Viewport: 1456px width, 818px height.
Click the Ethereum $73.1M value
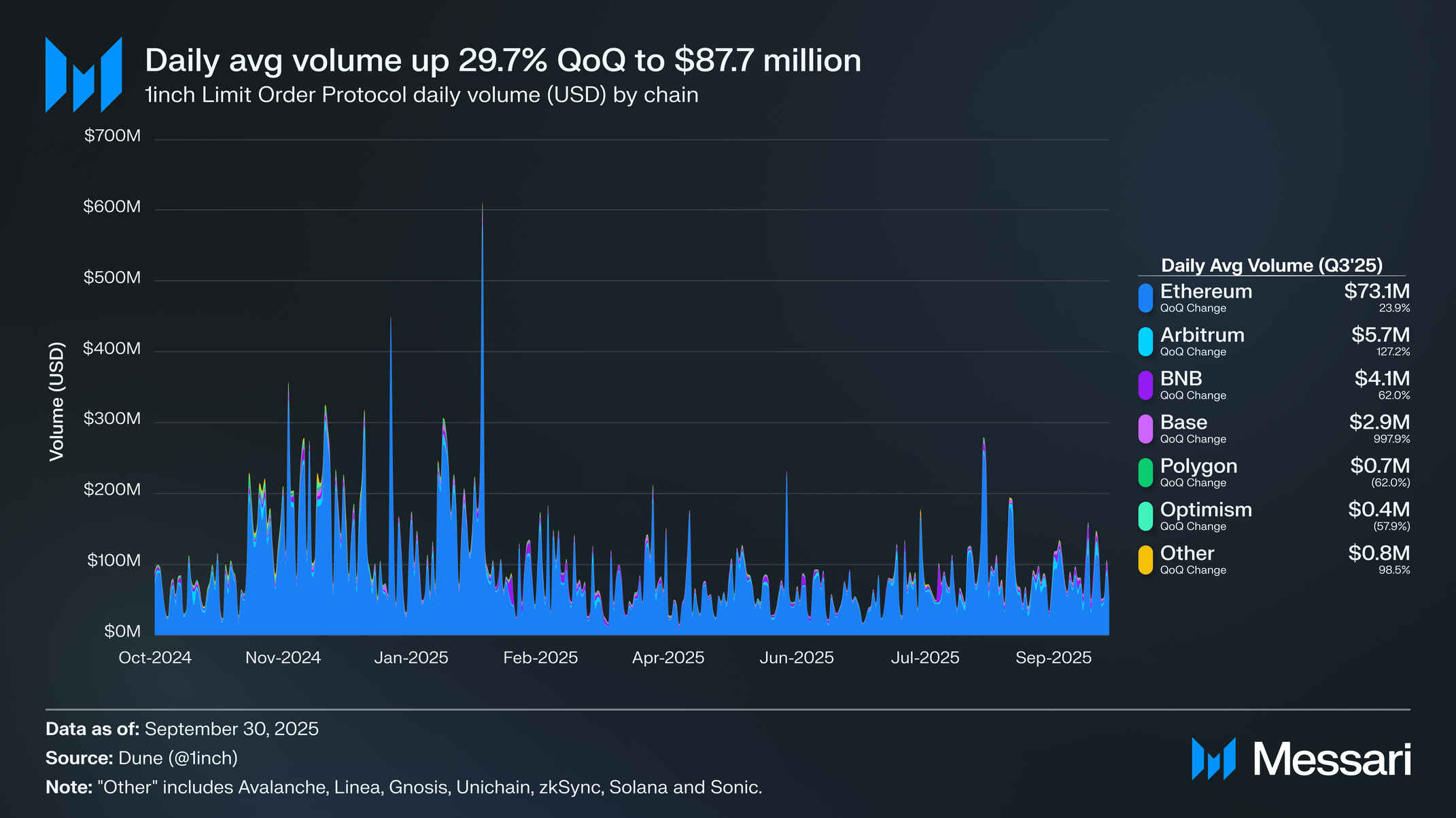[1376, 291]
